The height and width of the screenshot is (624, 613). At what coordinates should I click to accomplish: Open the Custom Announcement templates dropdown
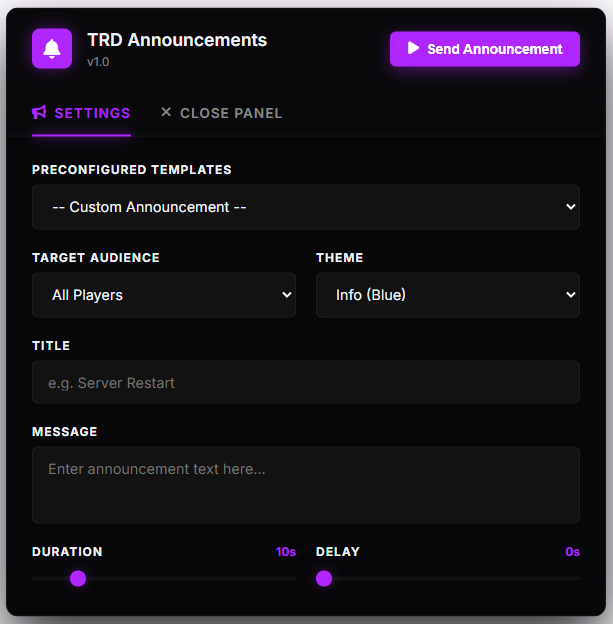306,207
